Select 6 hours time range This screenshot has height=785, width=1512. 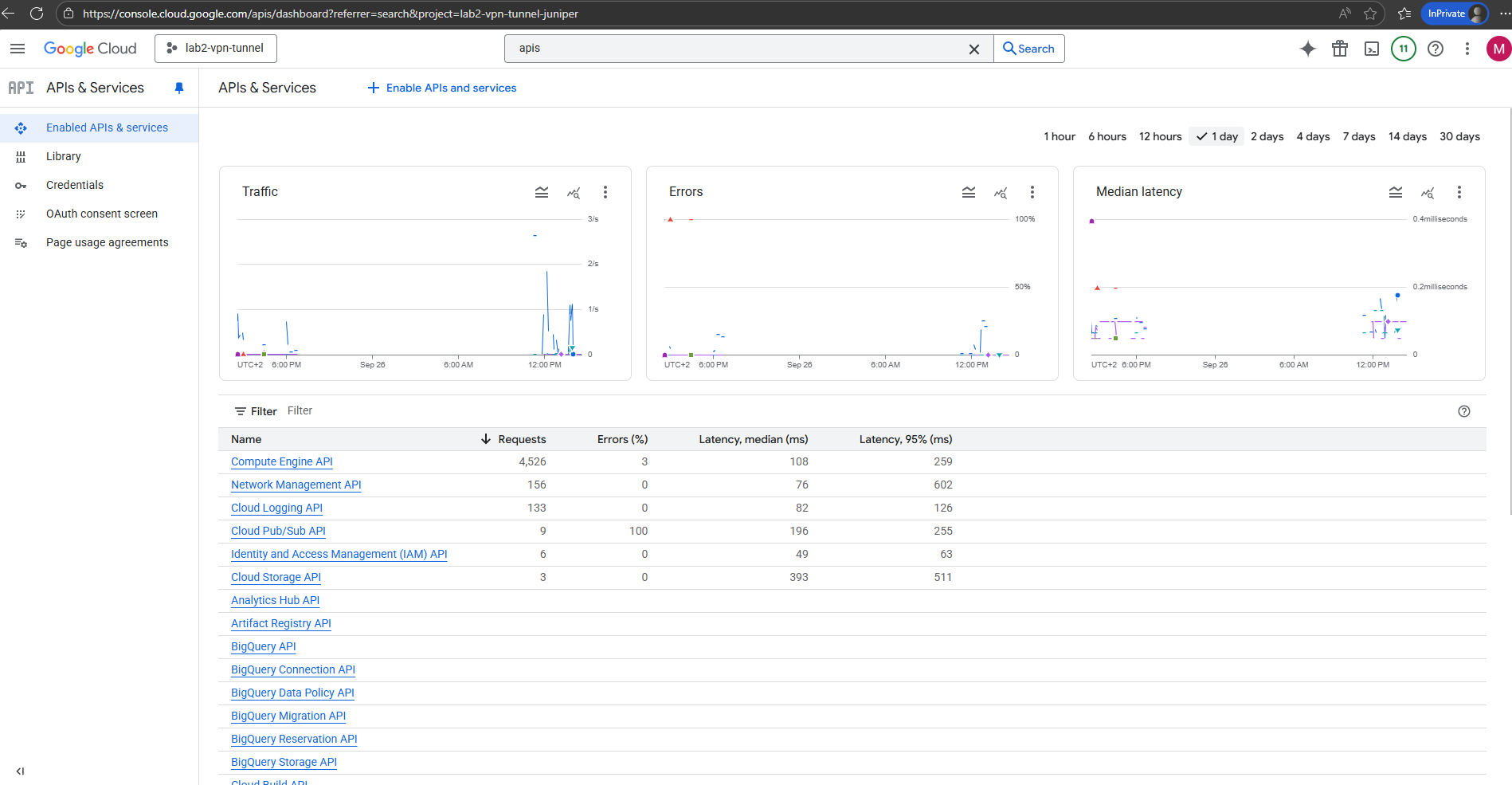click(1107, 136)
